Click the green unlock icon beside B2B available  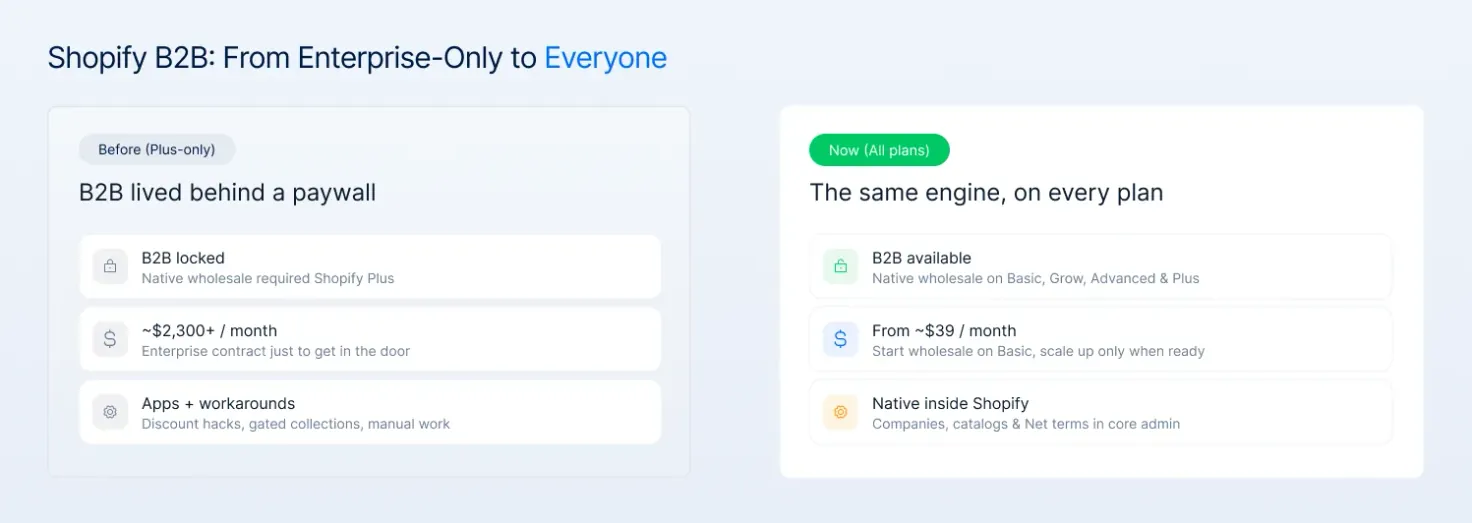point(840,267)
